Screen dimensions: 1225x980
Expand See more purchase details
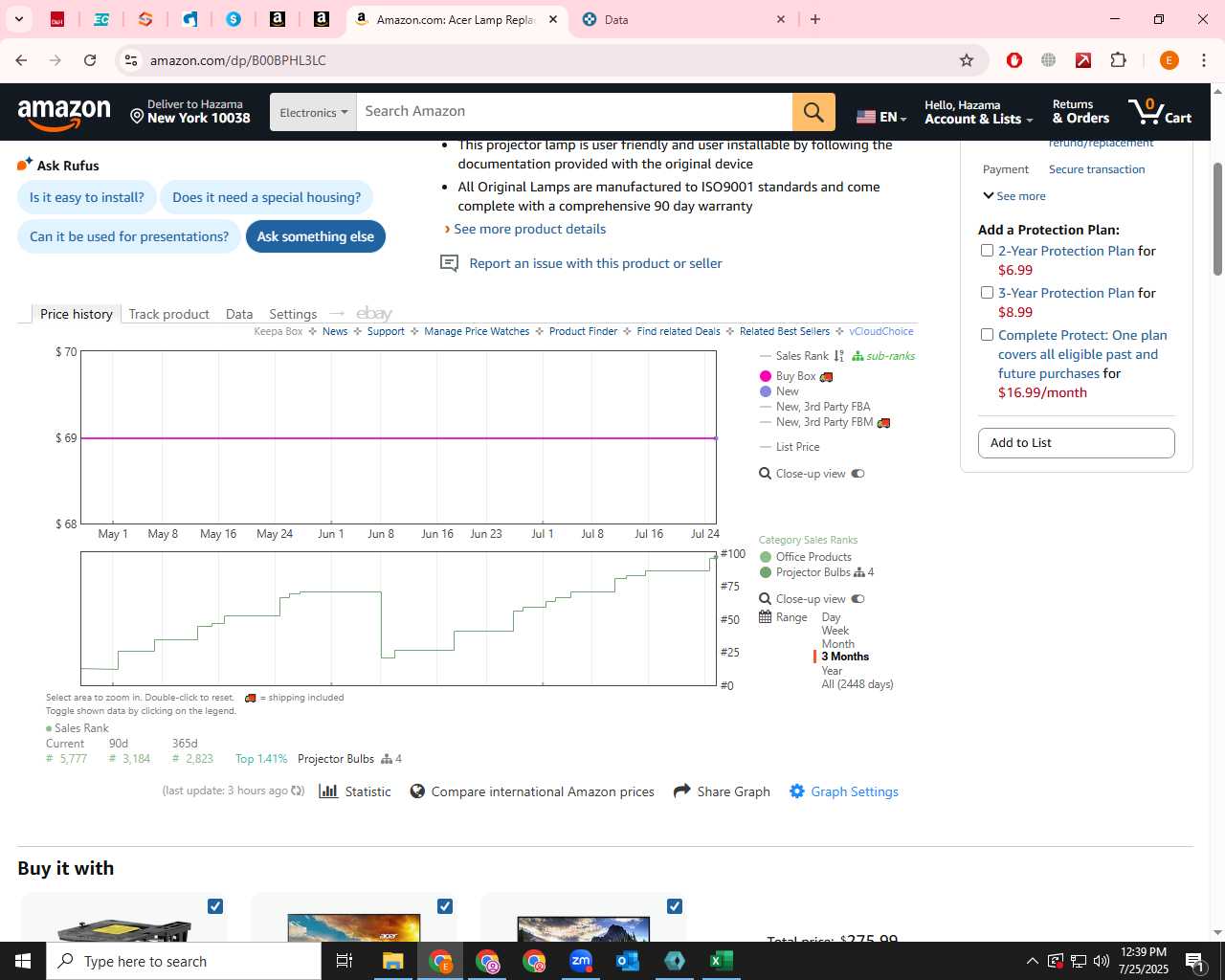pos(1014,196)
